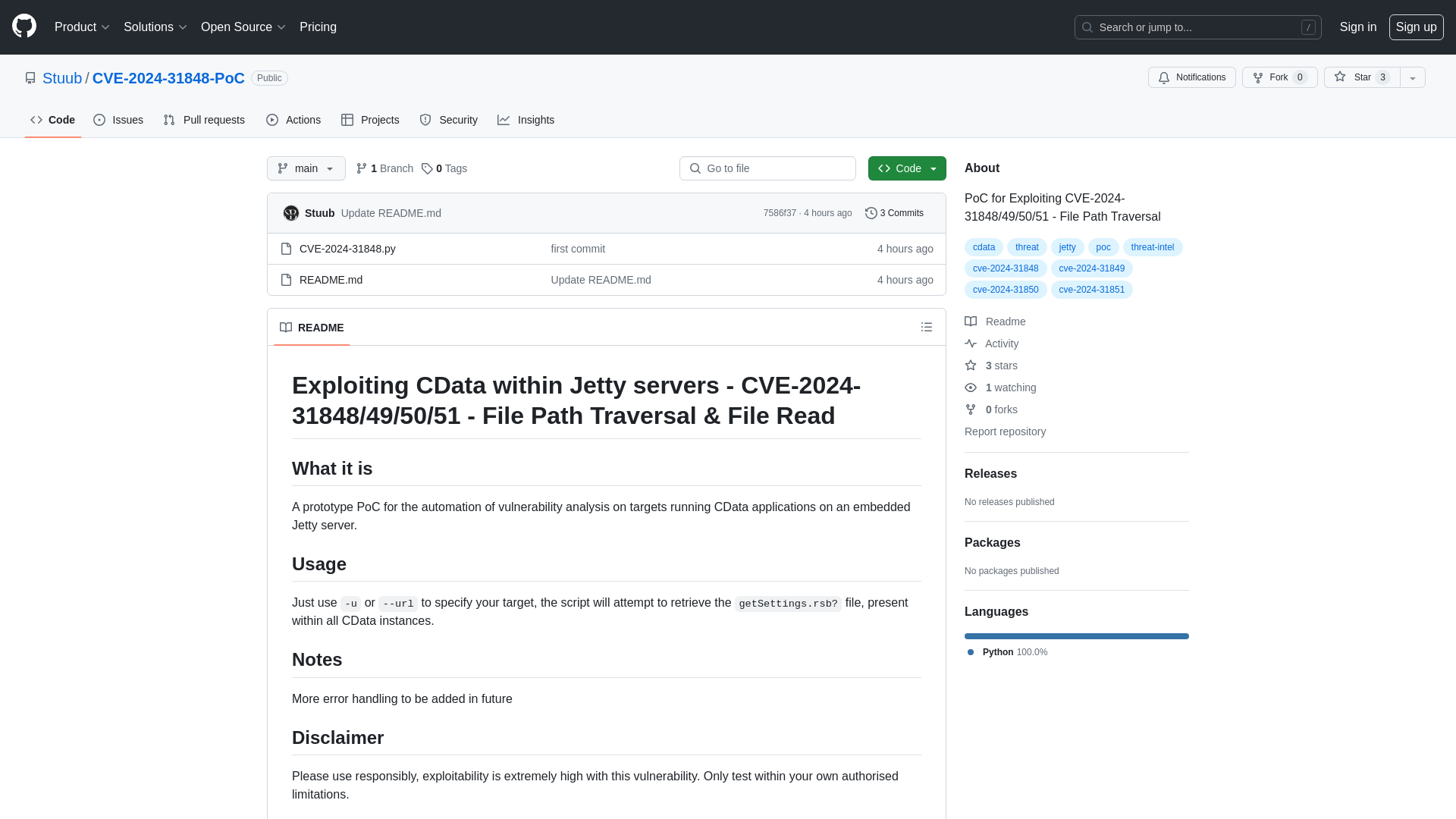This screenshot has height=819, width=1456.
Task: Open the Packages heading link
Action: [992, 543]
